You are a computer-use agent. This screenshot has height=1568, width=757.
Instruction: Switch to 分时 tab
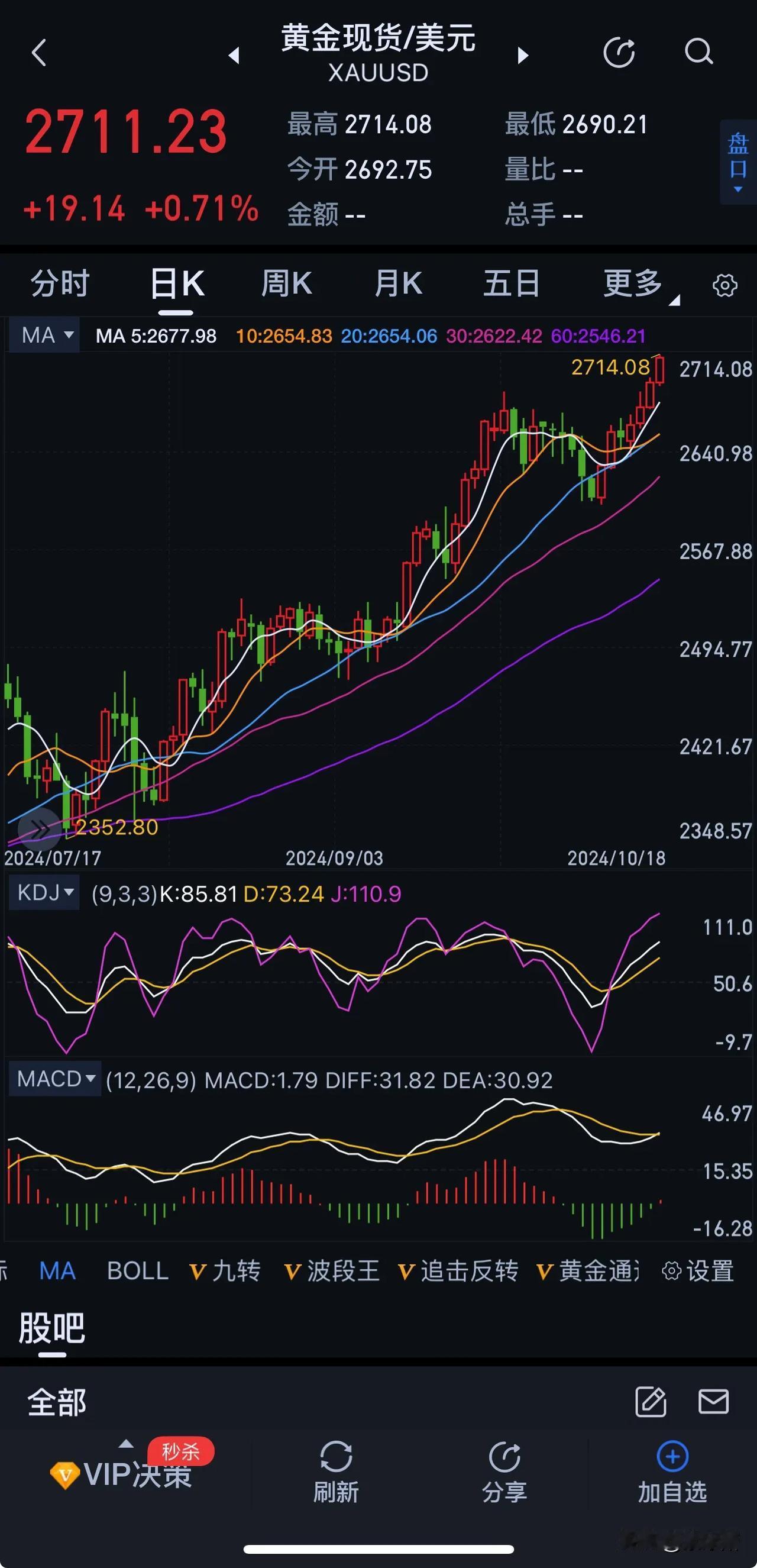point(60,283)
